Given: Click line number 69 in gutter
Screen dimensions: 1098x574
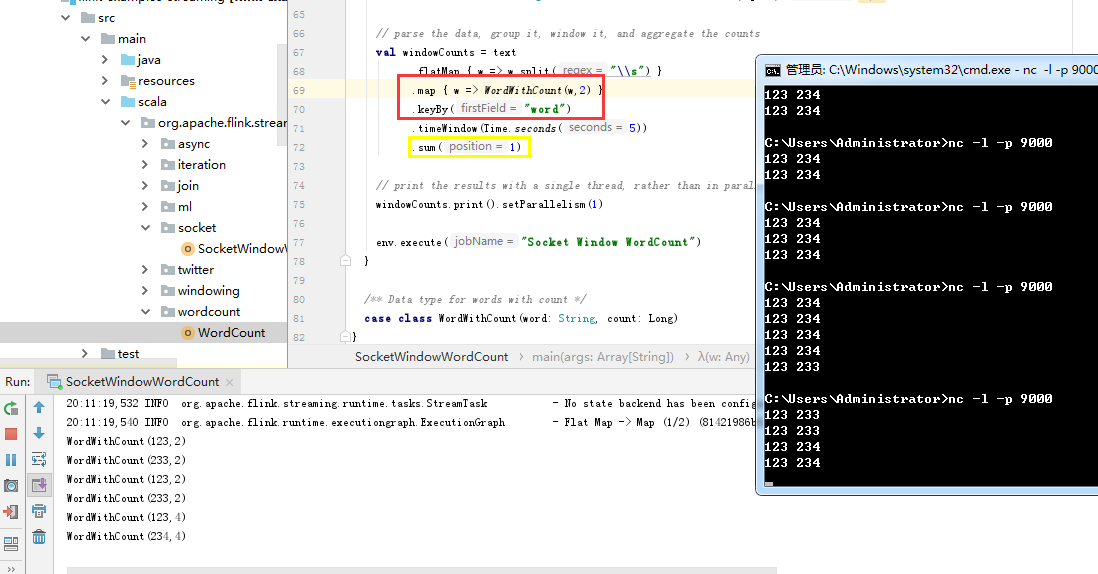Looking at the screenshot, I should 299,90.
